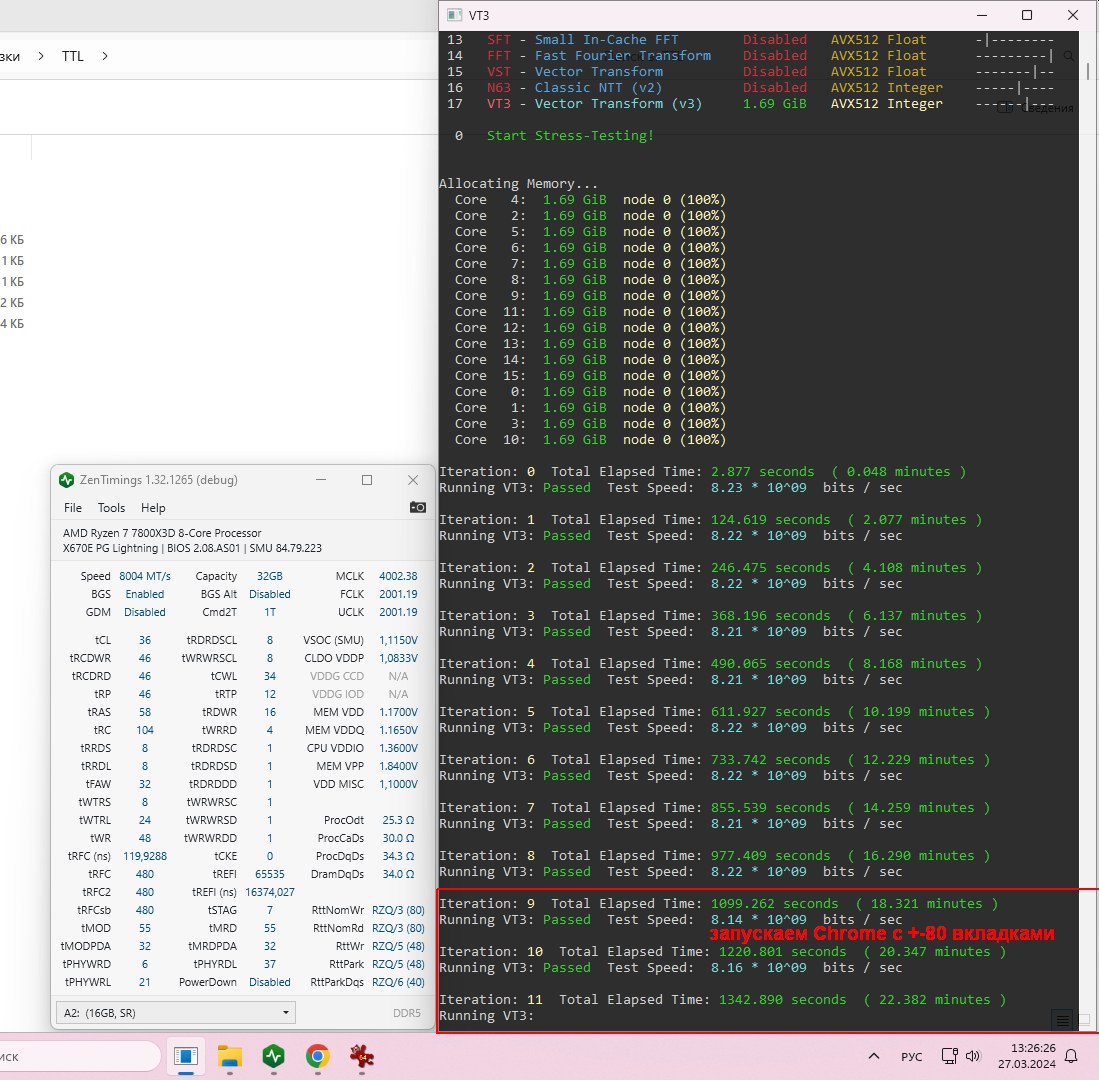Select the MEM VDD value 1.1700V

pos(397,712)
